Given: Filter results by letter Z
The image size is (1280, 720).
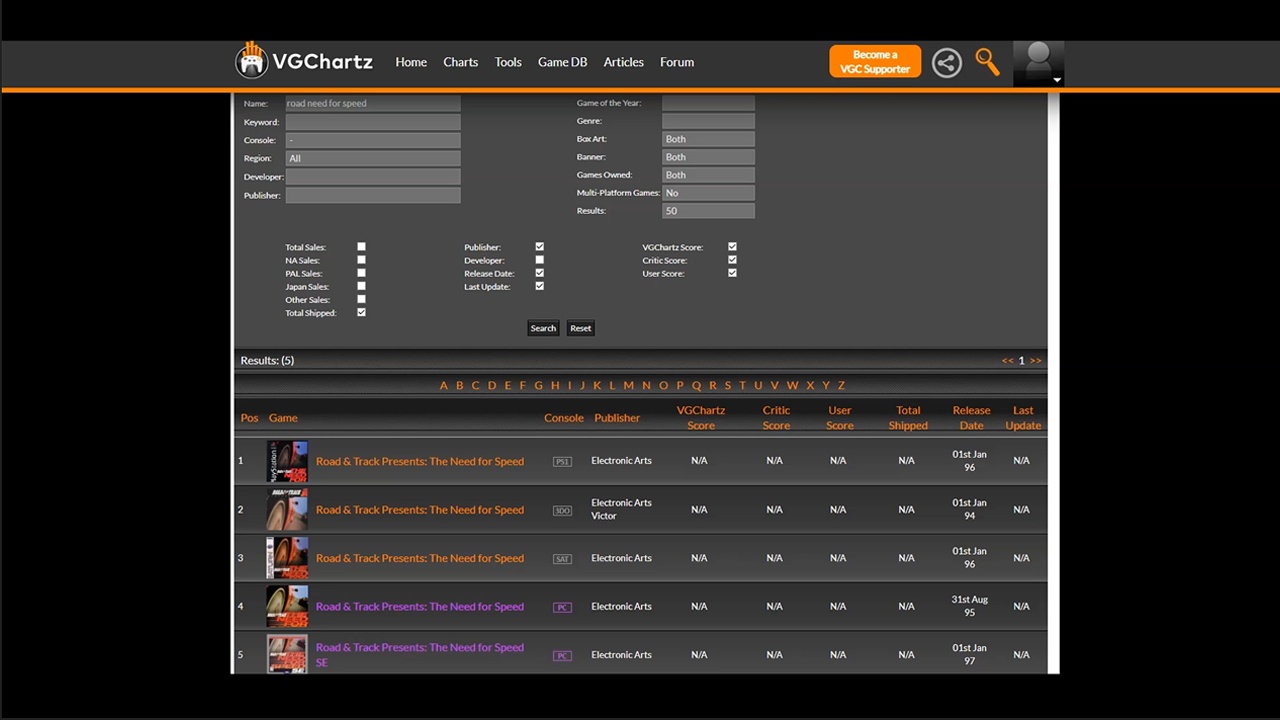Looking at the screenshot, I should point(841,385).
